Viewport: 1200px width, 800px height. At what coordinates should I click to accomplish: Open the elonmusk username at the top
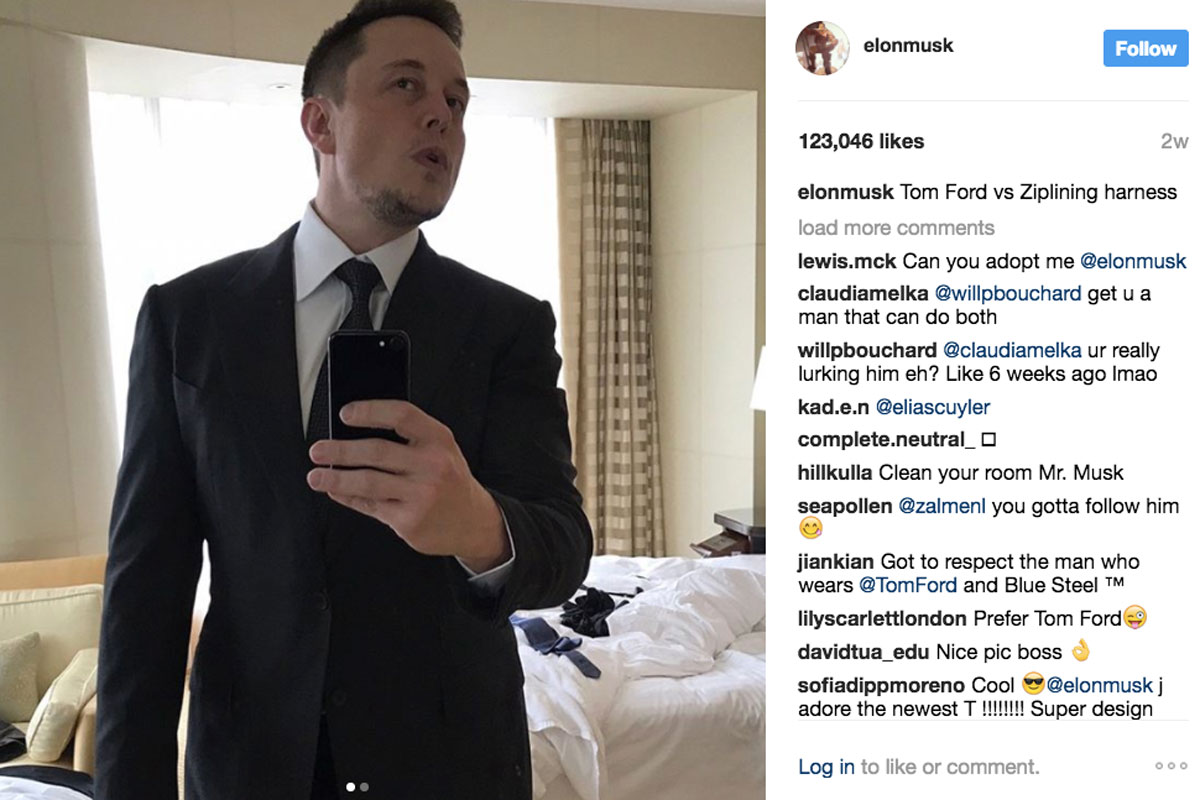909,46
